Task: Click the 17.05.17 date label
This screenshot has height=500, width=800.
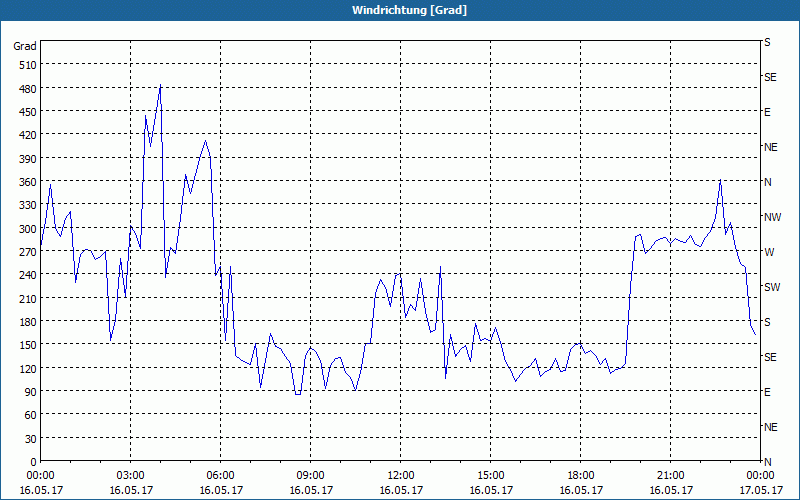Action: [761, 490]
